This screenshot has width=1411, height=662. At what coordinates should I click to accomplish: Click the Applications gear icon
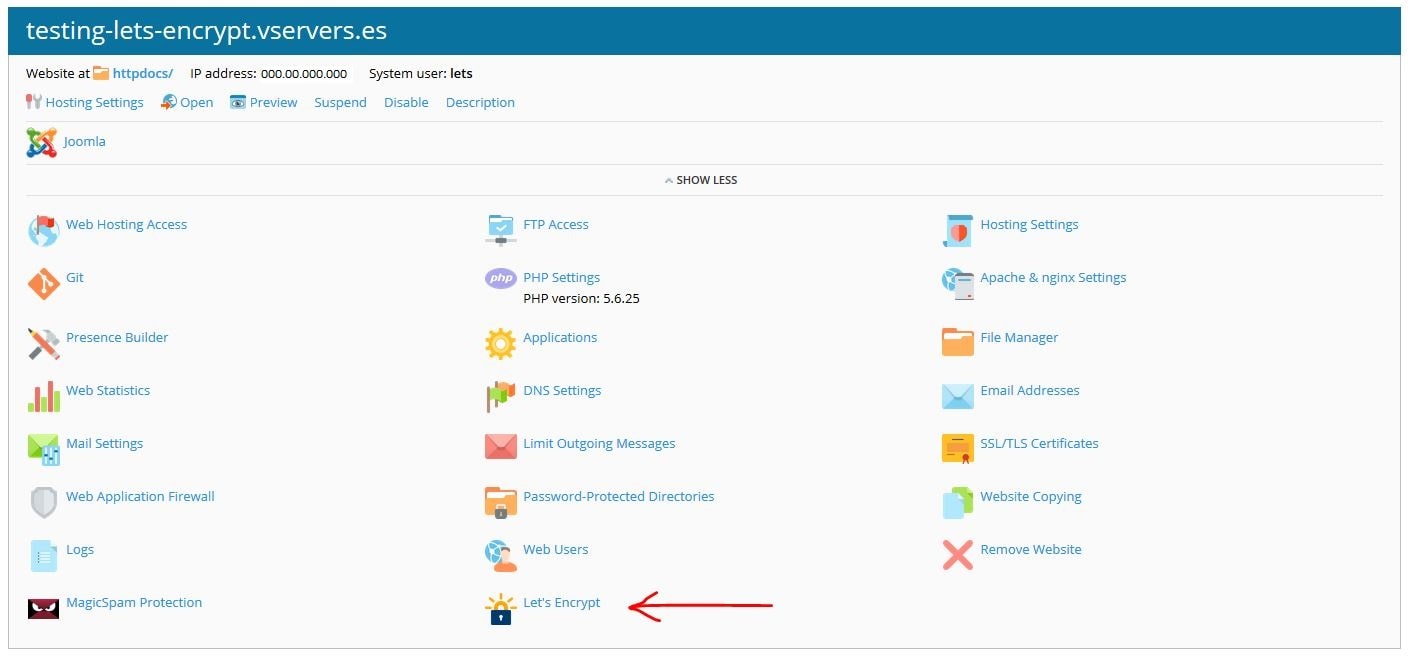(x=500, y=344)
